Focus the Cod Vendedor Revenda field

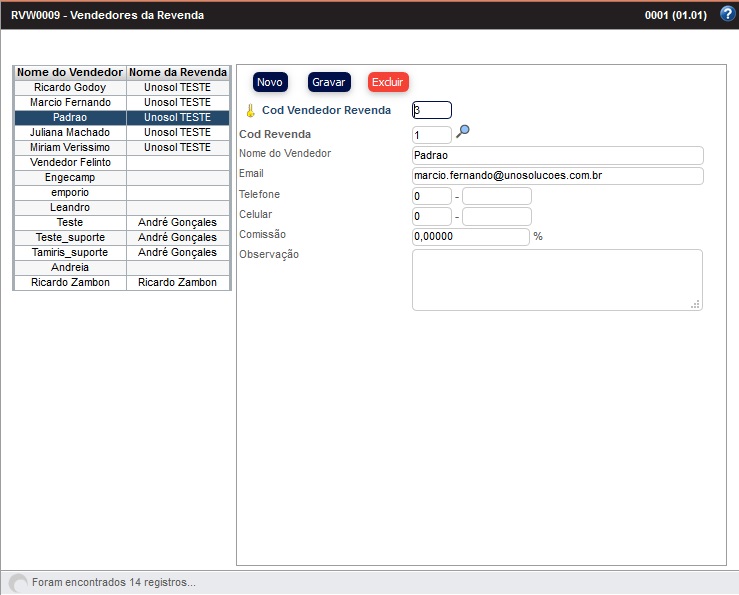point(432,110)
